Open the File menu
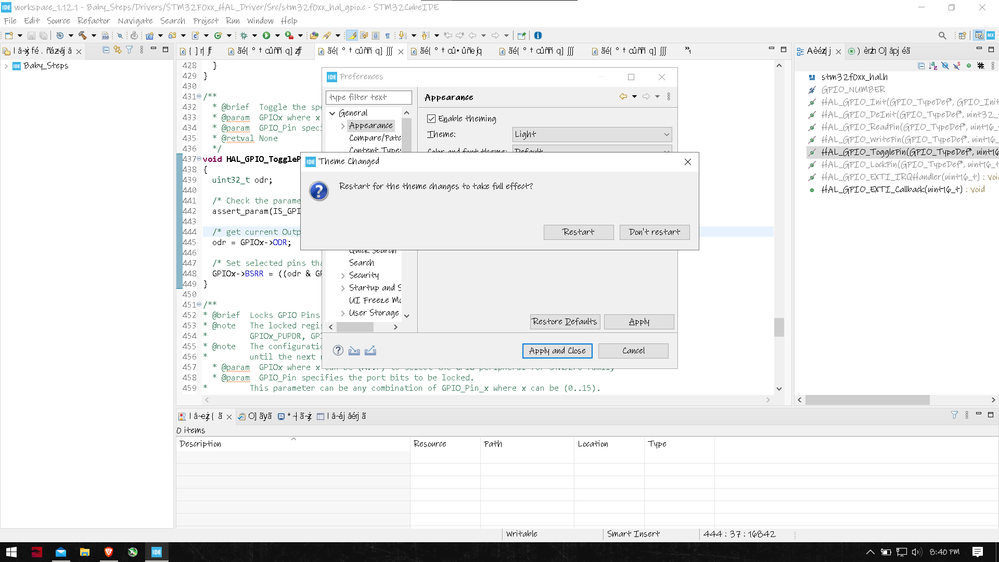The image size is (999, 562). point(10,20)
